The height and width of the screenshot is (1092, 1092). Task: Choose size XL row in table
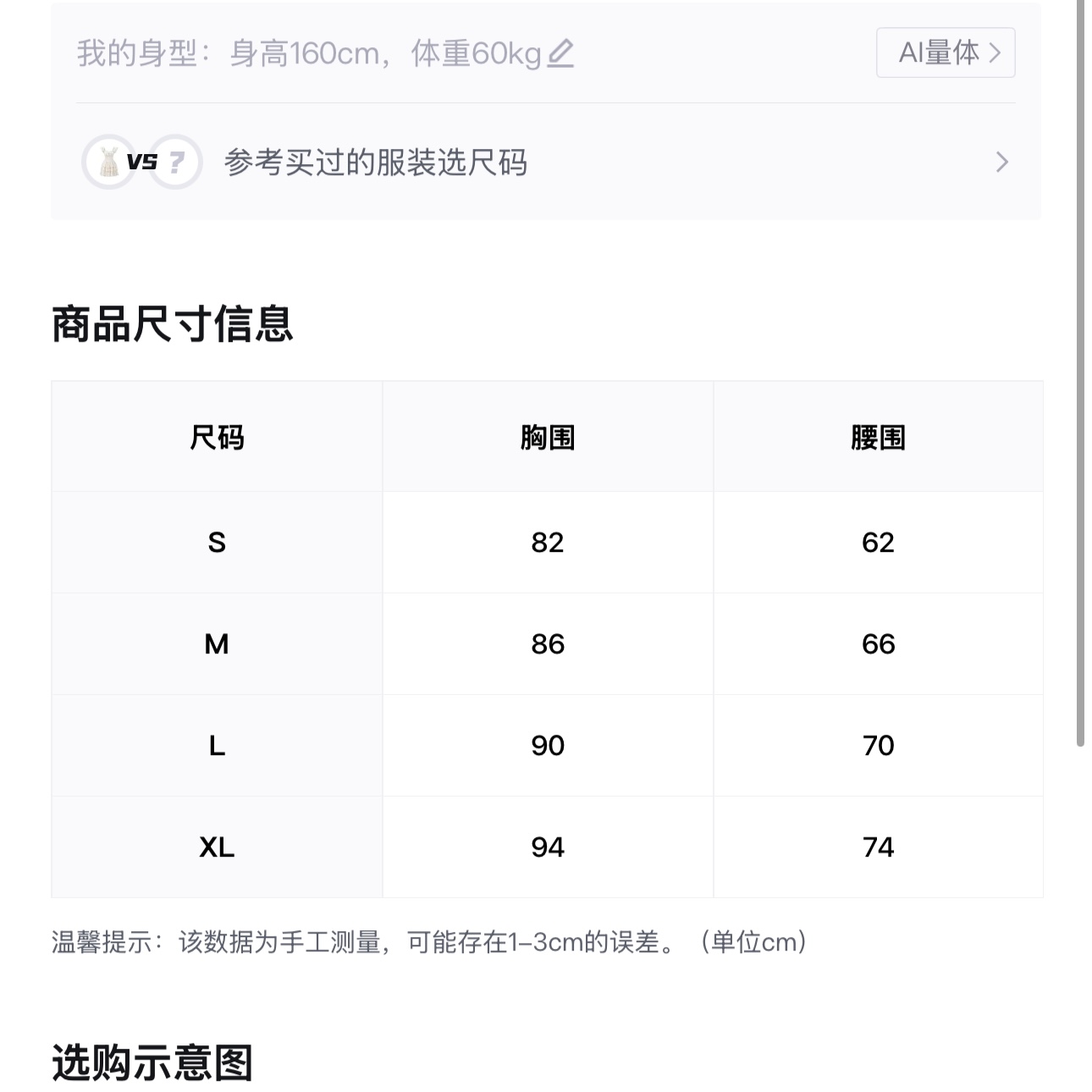[x=547, y=847]
